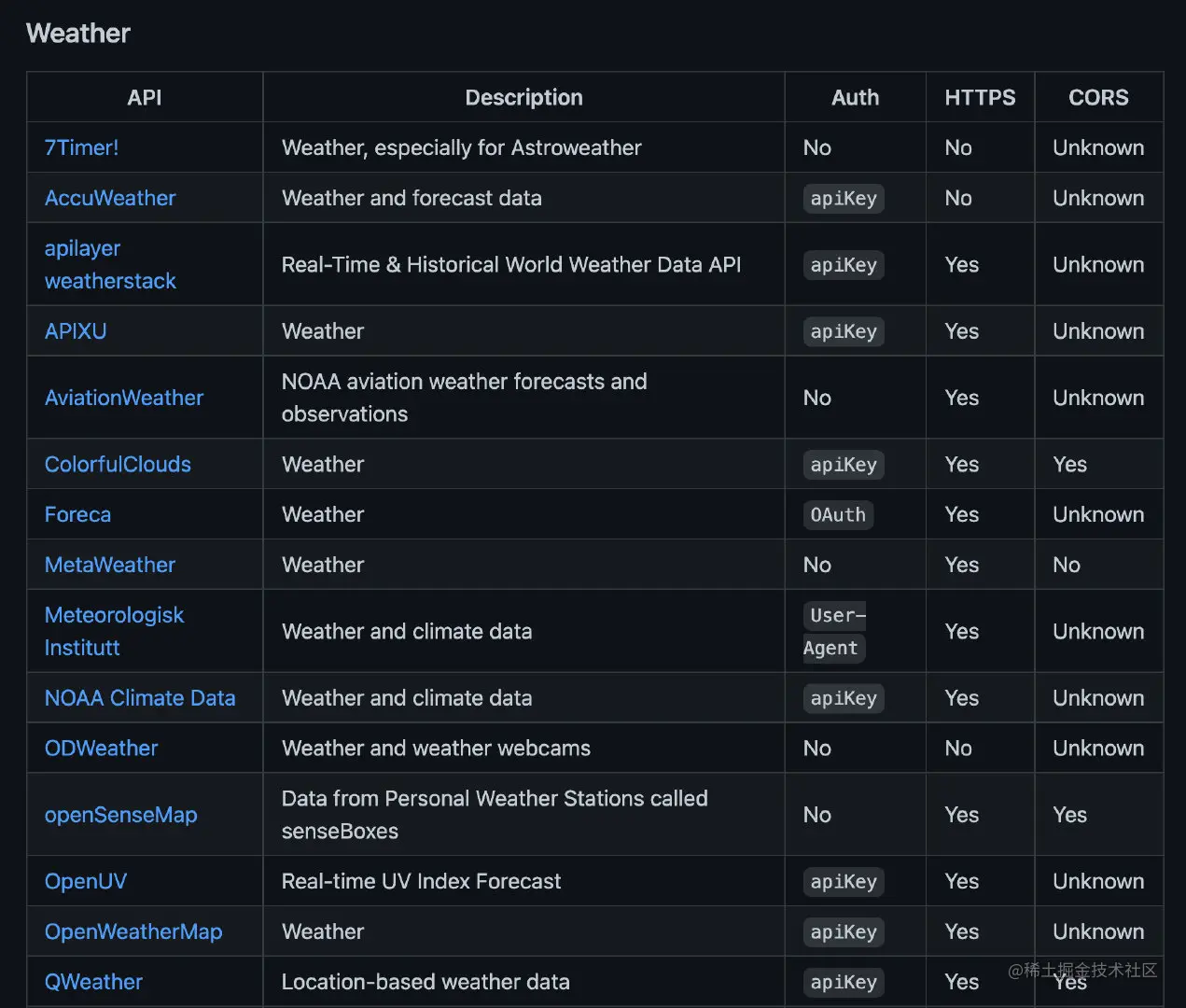Open the APIXU link
The height and width of the screenshot is (1008, 1186).
[76, 331]
